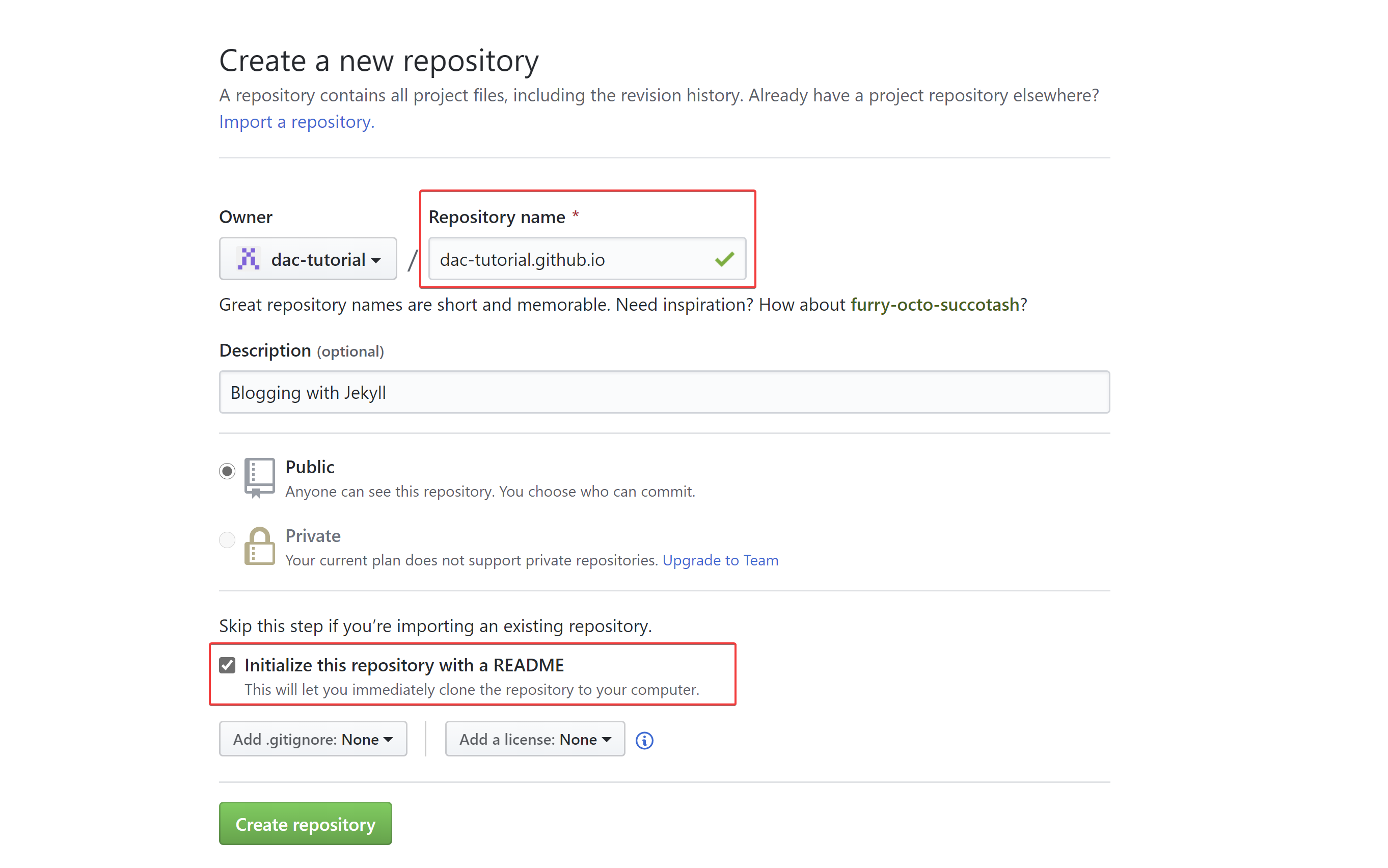This screenshot has height=868, width=1388.
Task: Click the Public repository book icon
Action: (x=259, y=478)
